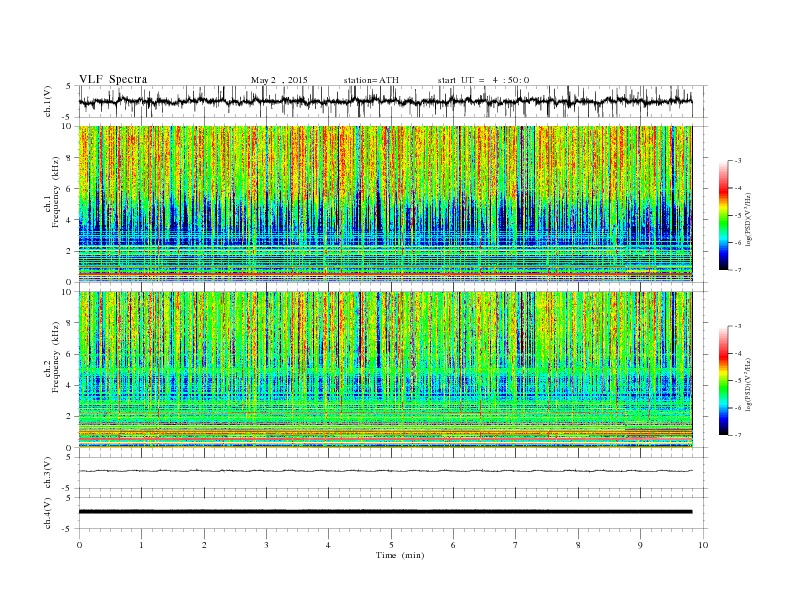Click the "6" kHz tick of ch.1 spectrogram
Viewport: 792px width, 612px height.
coord(70,189)
